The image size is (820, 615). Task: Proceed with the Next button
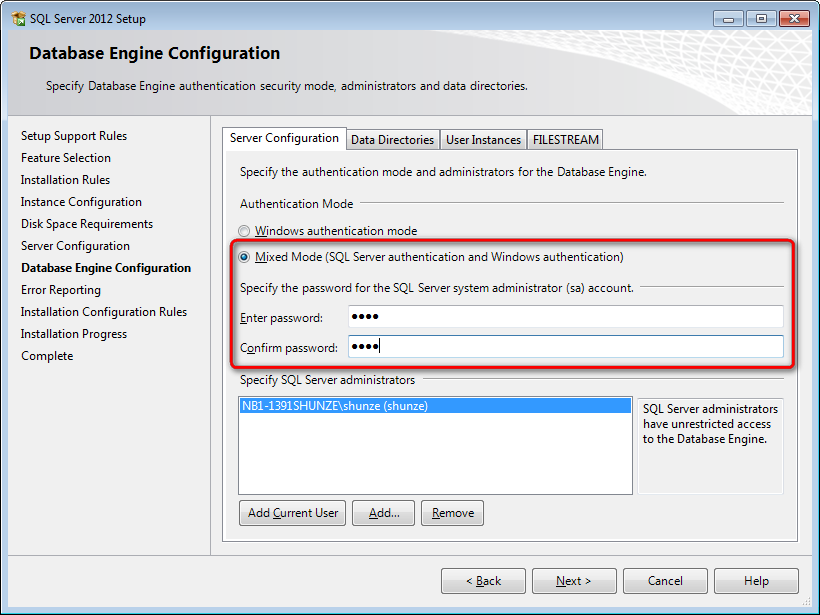coord(574,581)
